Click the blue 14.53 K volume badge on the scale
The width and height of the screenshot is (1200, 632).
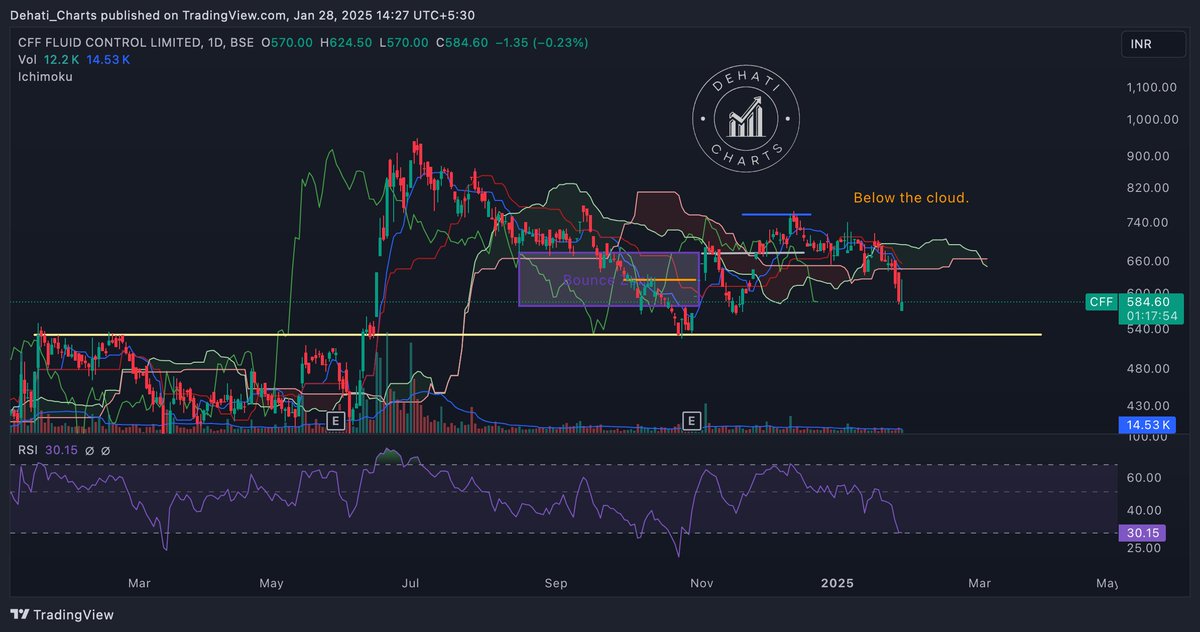pyautogui.click(x=1147, y=424)
